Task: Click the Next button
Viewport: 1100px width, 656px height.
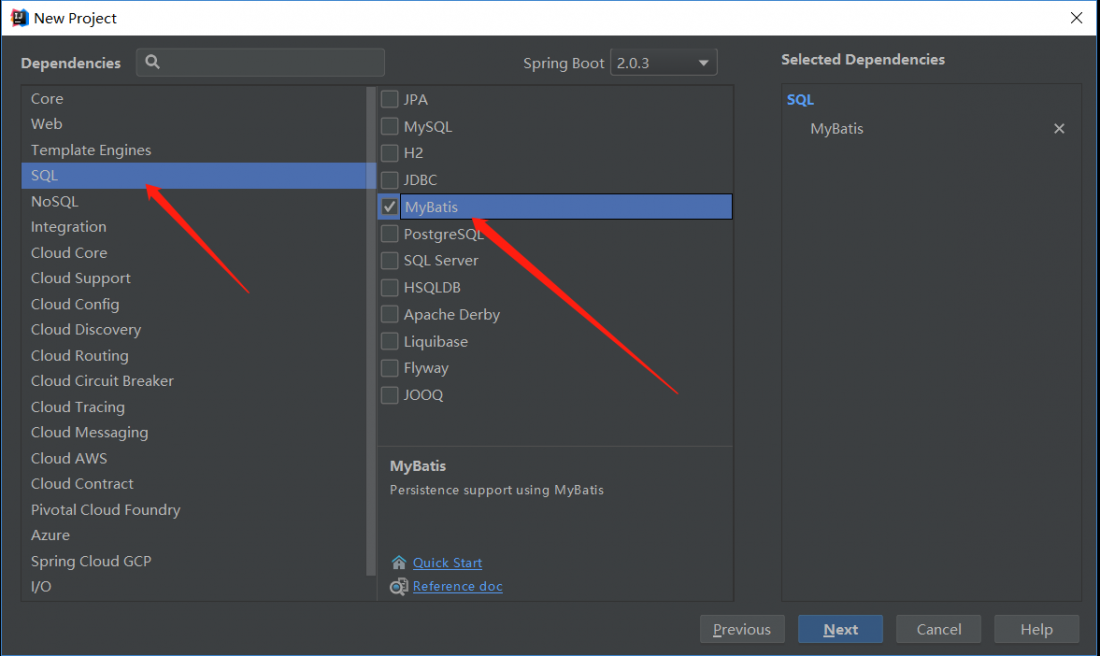Action: (x=840, y=629)
